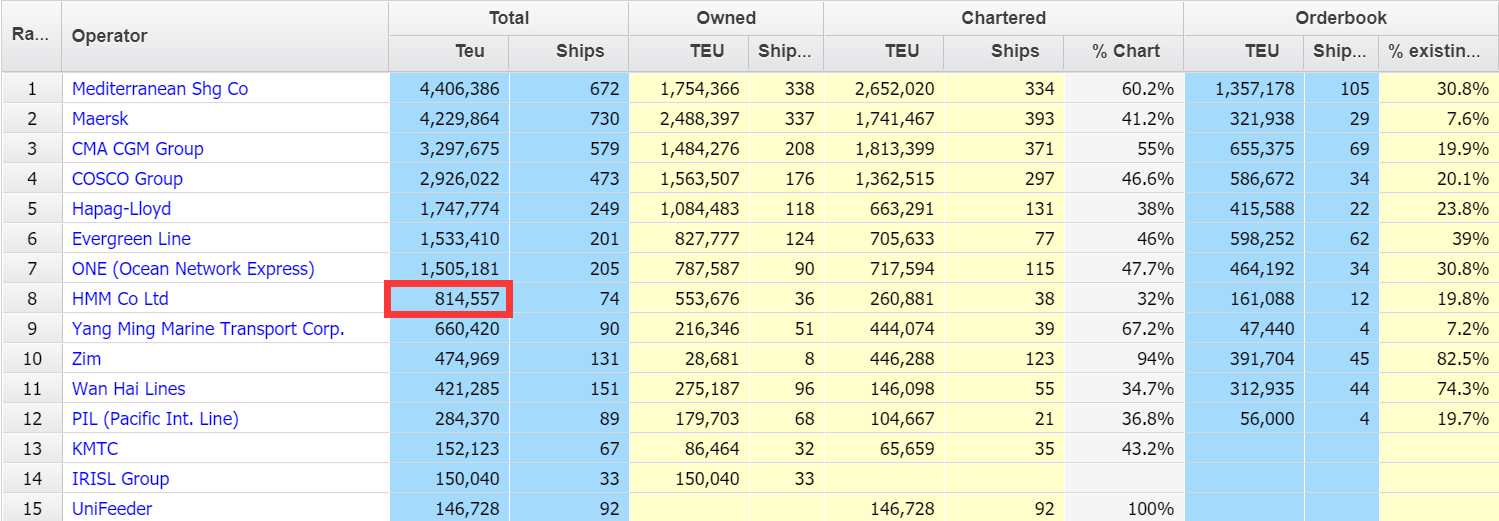Sort by Total Ships column header
Screen dimensions: 1499x521
coord(569,52)
